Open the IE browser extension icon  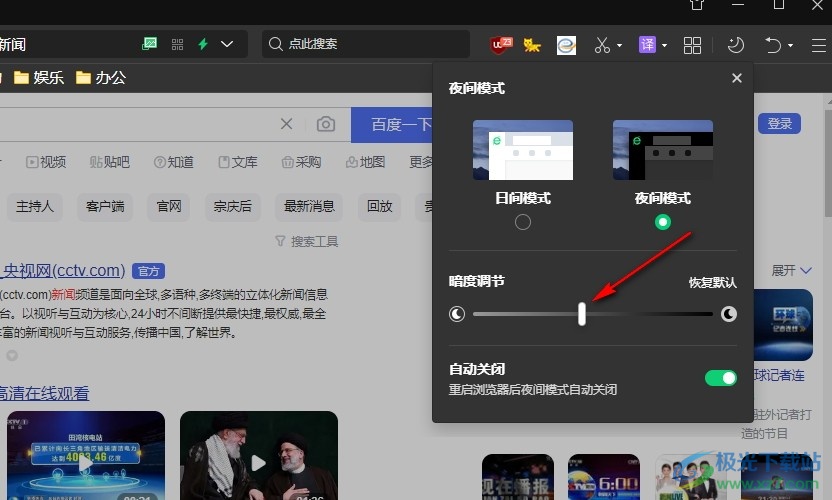click(566, 45)
